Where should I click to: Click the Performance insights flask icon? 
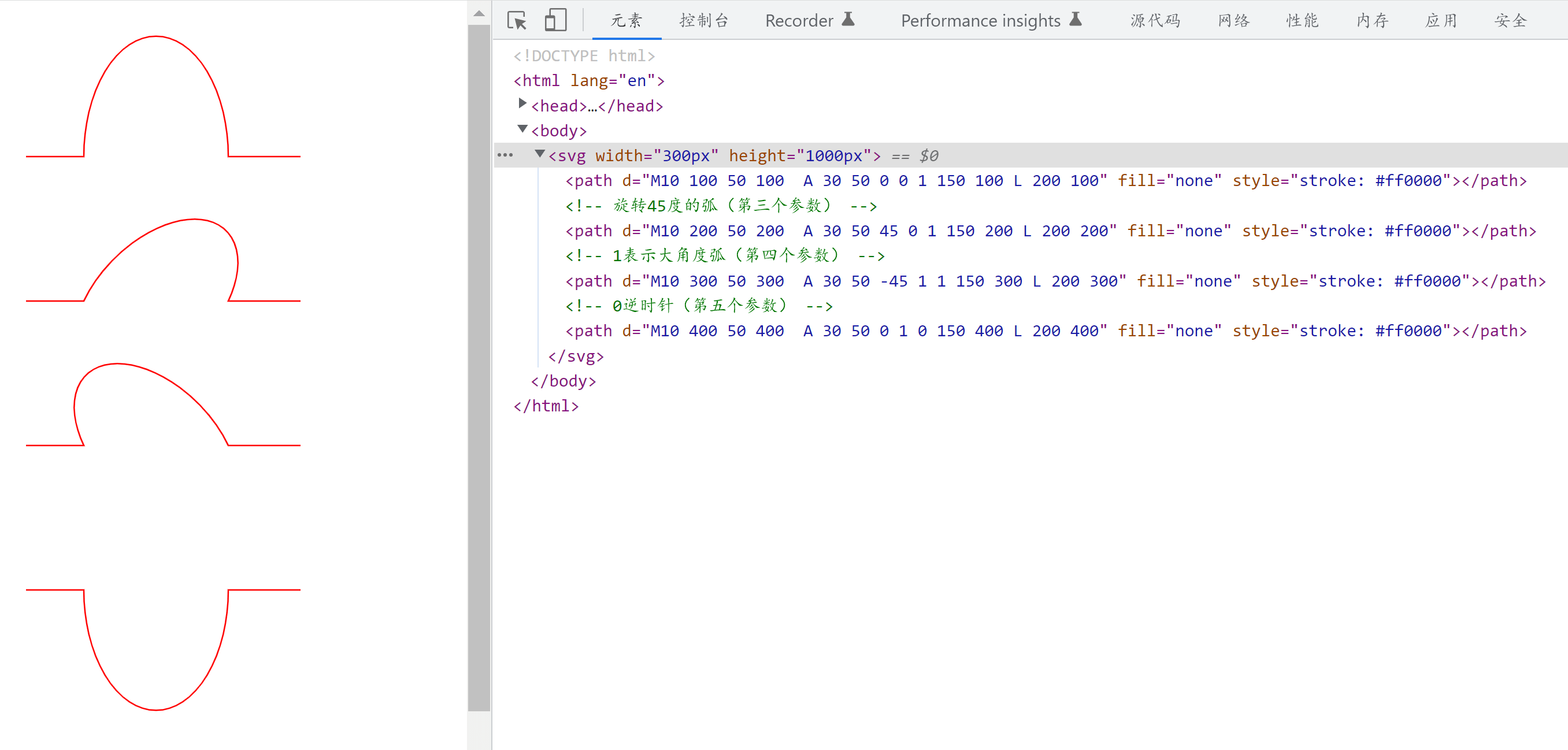(x=1076, y=20)
